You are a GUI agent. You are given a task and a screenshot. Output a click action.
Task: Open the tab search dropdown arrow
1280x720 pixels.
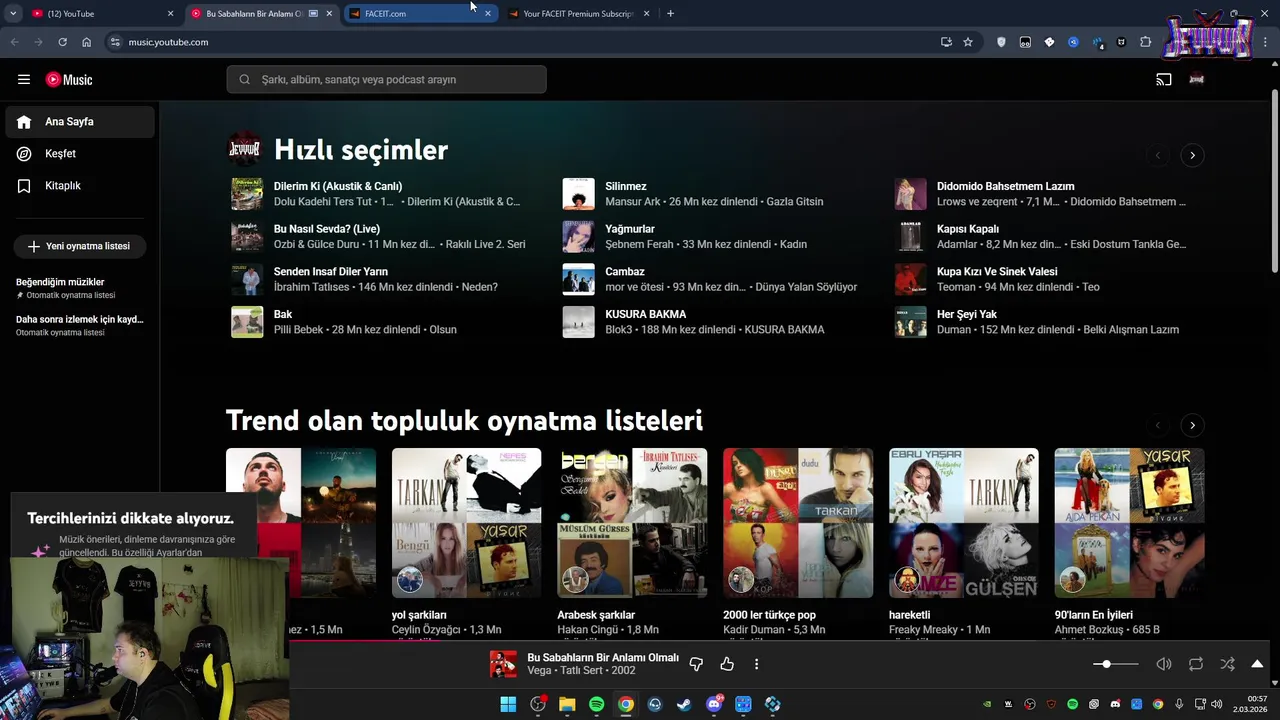coord(13,14)
